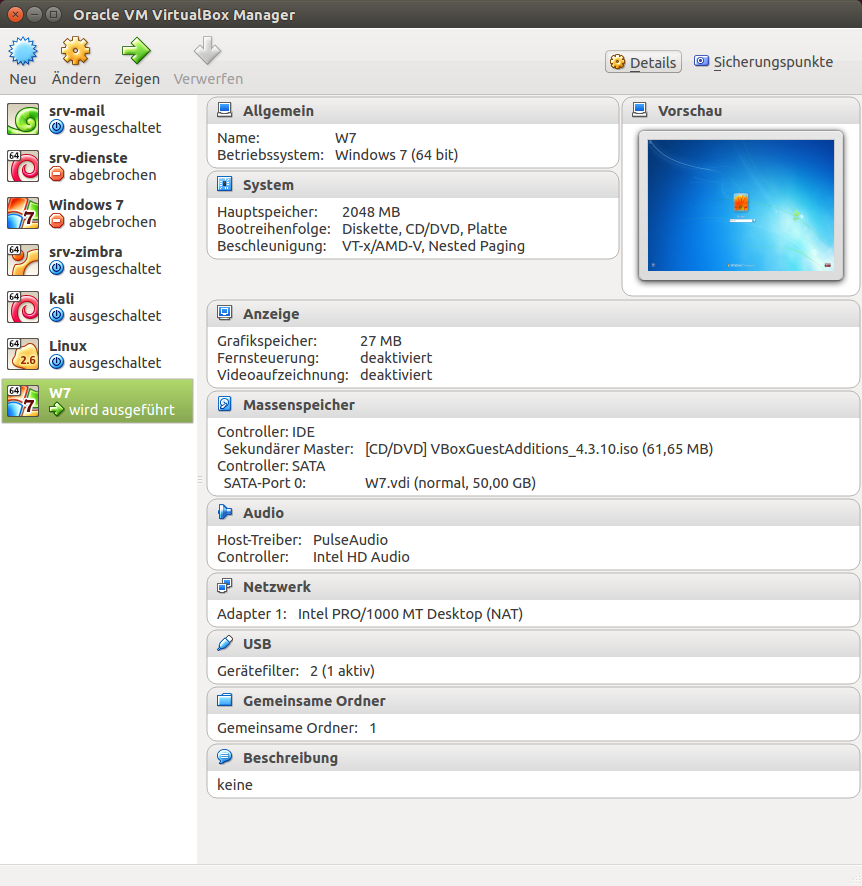Click the Verwerfen down-arrow icon
Image resolution: width=862 pixels, height=886 pixels.
click(207, 51)
